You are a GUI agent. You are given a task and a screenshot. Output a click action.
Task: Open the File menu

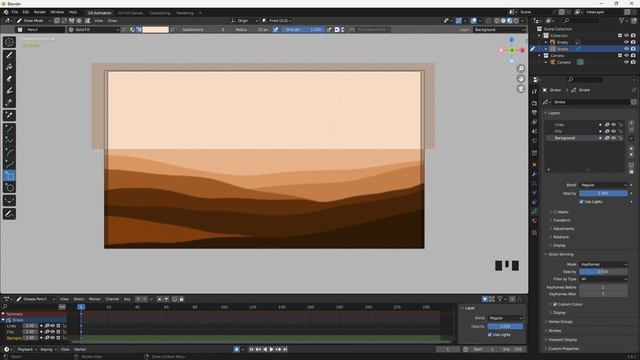tap(15, 12)
